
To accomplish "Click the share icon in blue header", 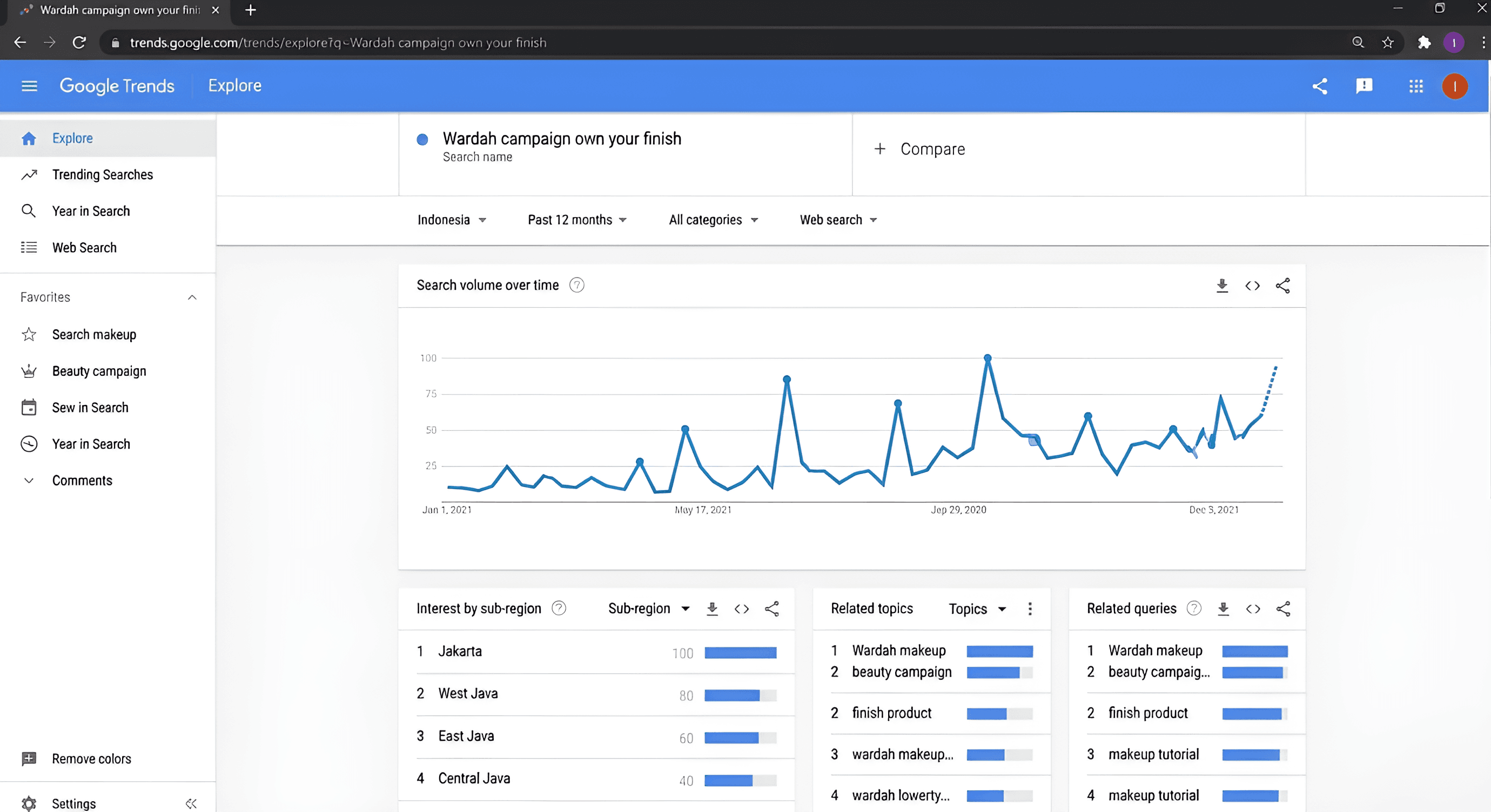I will (1320, 86).
